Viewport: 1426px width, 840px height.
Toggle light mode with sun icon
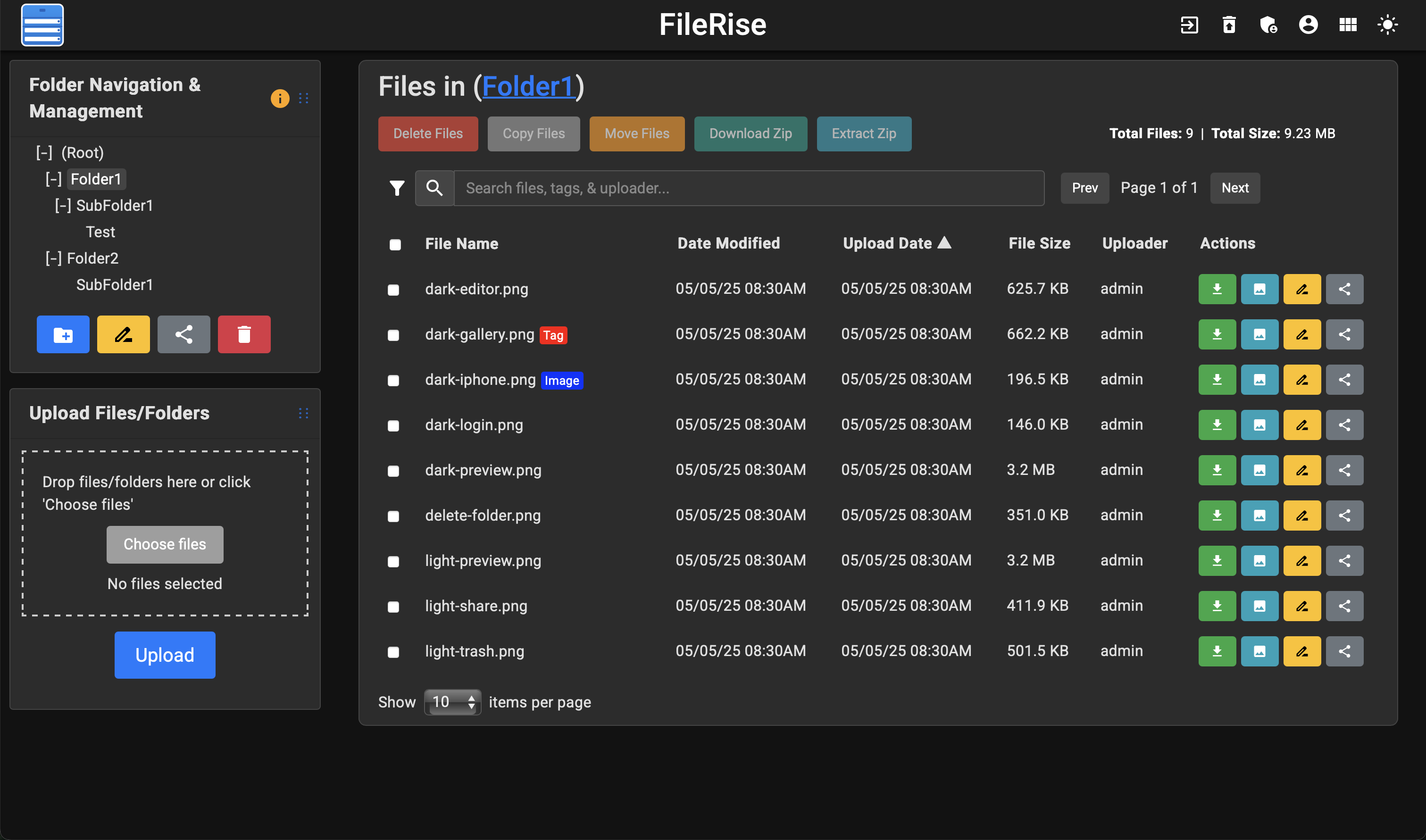(x=1387, y=25)
